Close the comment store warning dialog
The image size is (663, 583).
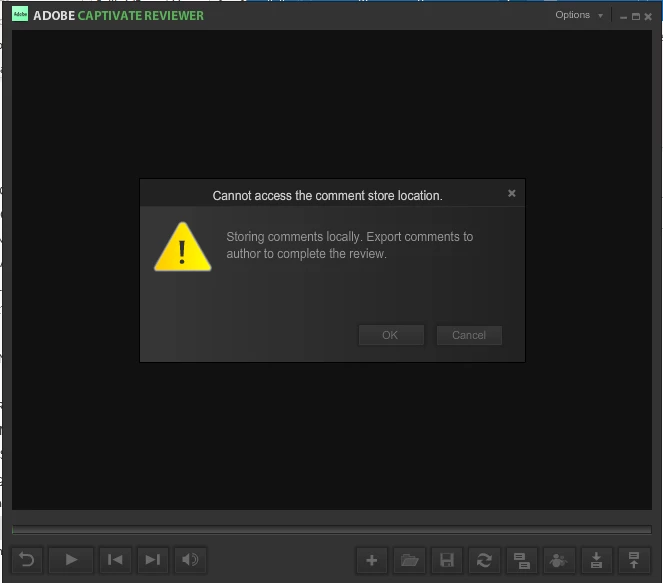point(512,193)
